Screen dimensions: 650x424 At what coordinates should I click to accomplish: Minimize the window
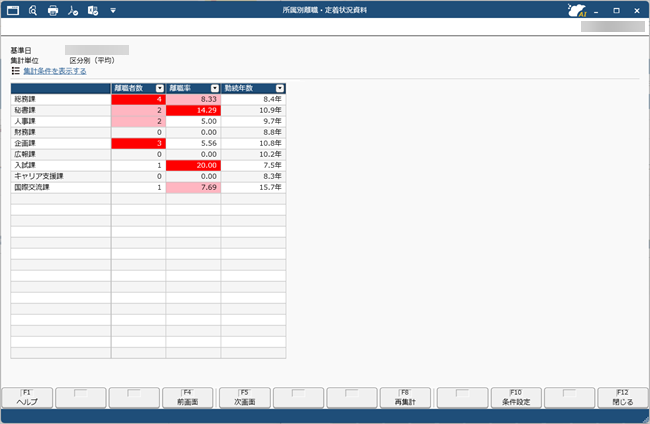596,12
